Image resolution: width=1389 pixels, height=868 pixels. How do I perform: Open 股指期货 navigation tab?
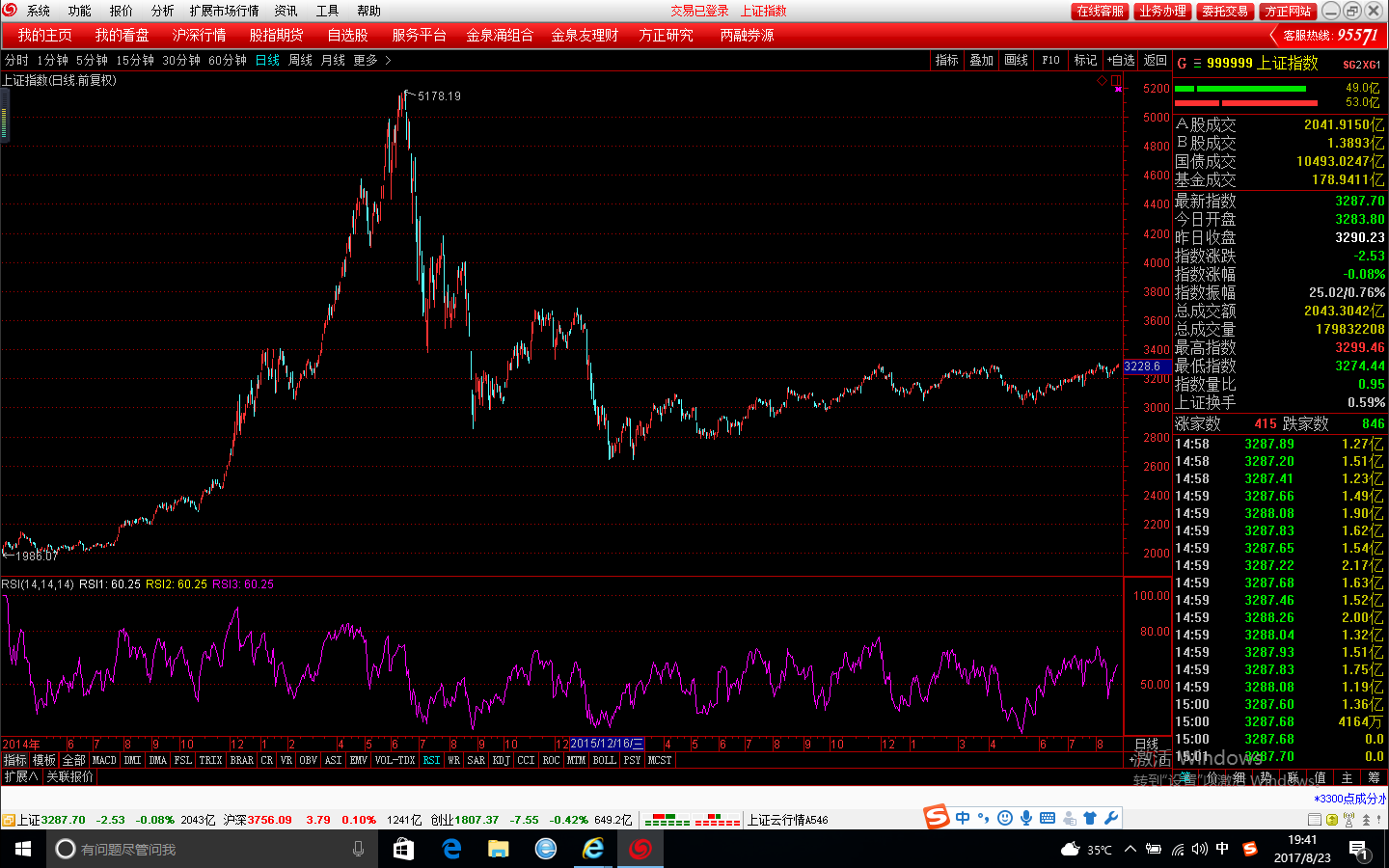coord(277,35)
